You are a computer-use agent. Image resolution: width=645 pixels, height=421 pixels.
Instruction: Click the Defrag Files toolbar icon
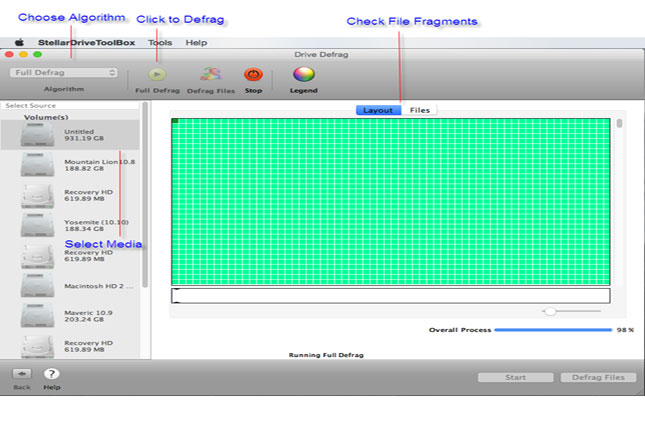tap(211, 74)
